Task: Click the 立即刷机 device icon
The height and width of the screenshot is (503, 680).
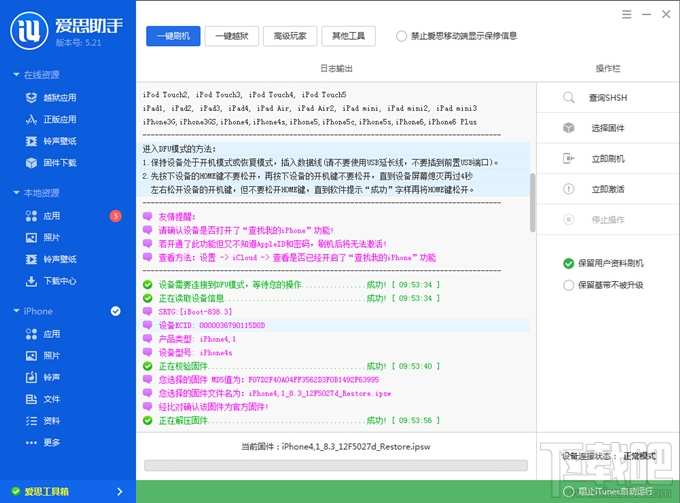Action: (569, 158)
